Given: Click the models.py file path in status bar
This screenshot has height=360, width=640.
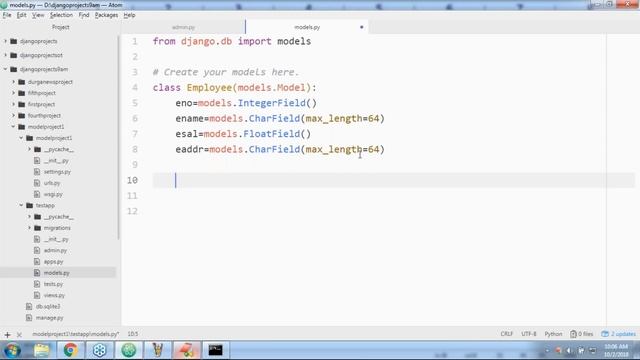Looking at the screenshot, I should tap(76, 334).
